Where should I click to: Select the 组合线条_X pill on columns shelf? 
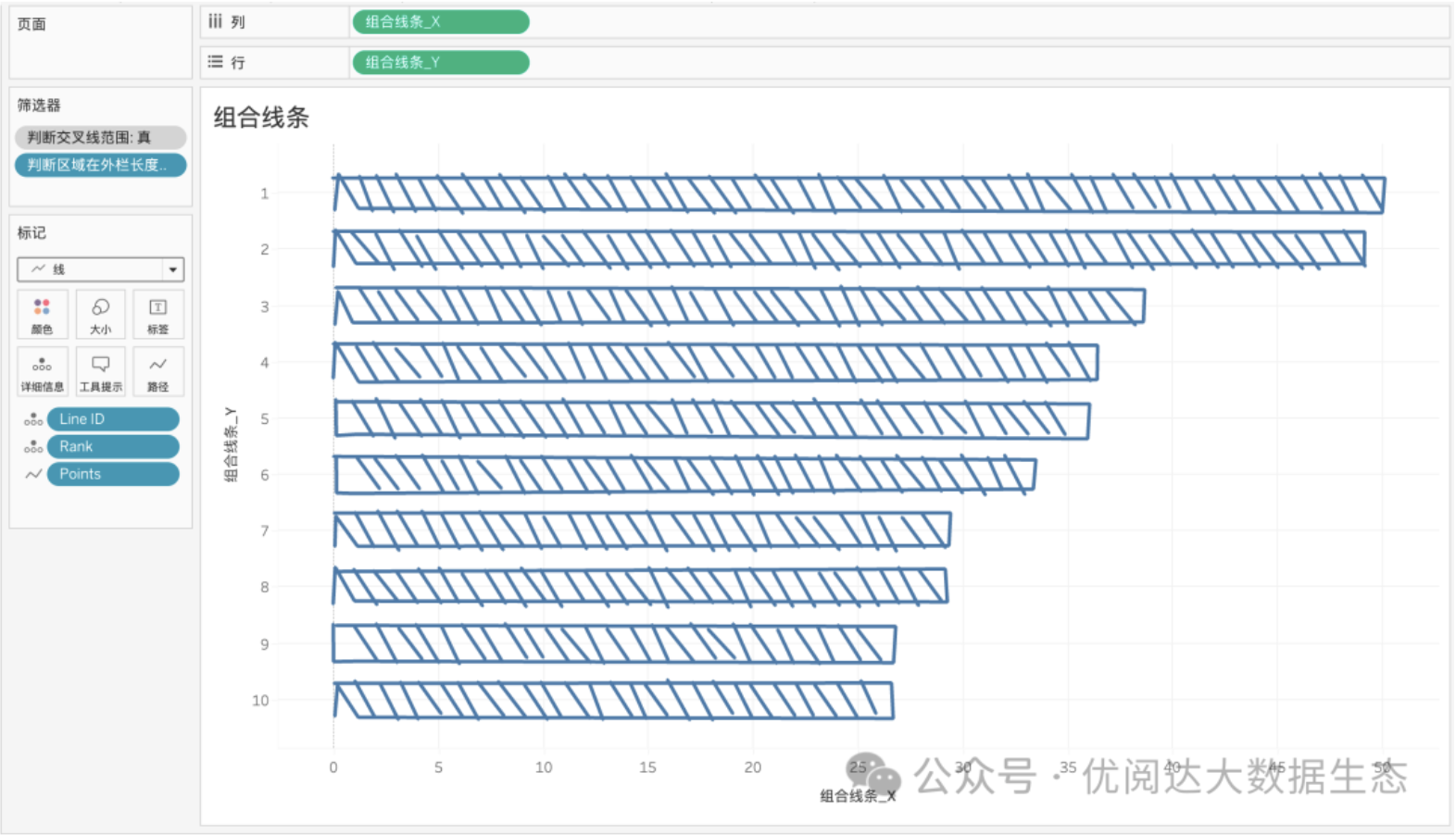coord(440,22)
